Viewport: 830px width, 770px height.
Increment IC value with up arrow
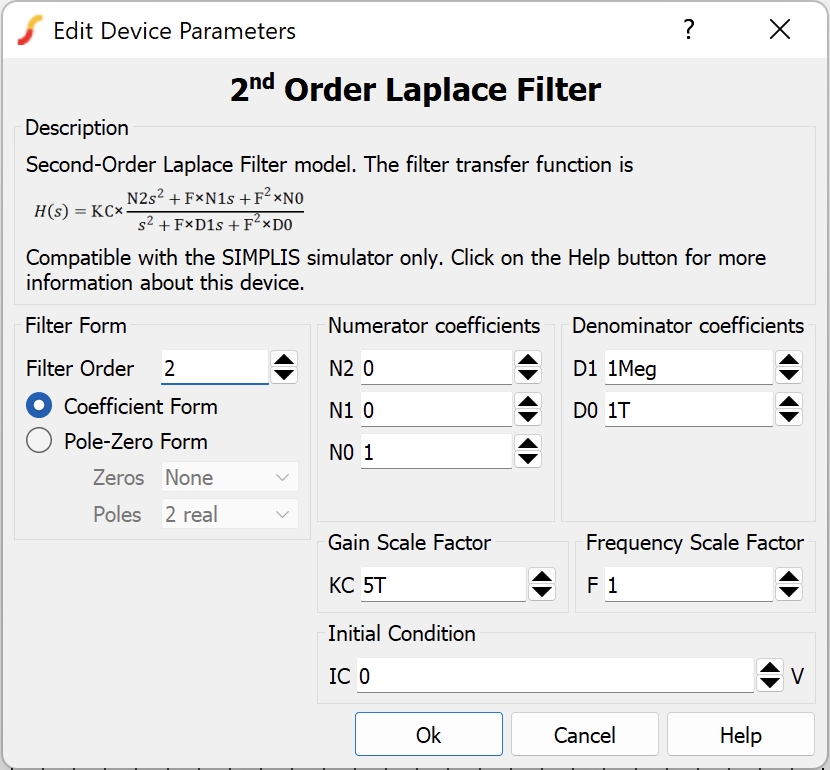[x=770, y=668]
